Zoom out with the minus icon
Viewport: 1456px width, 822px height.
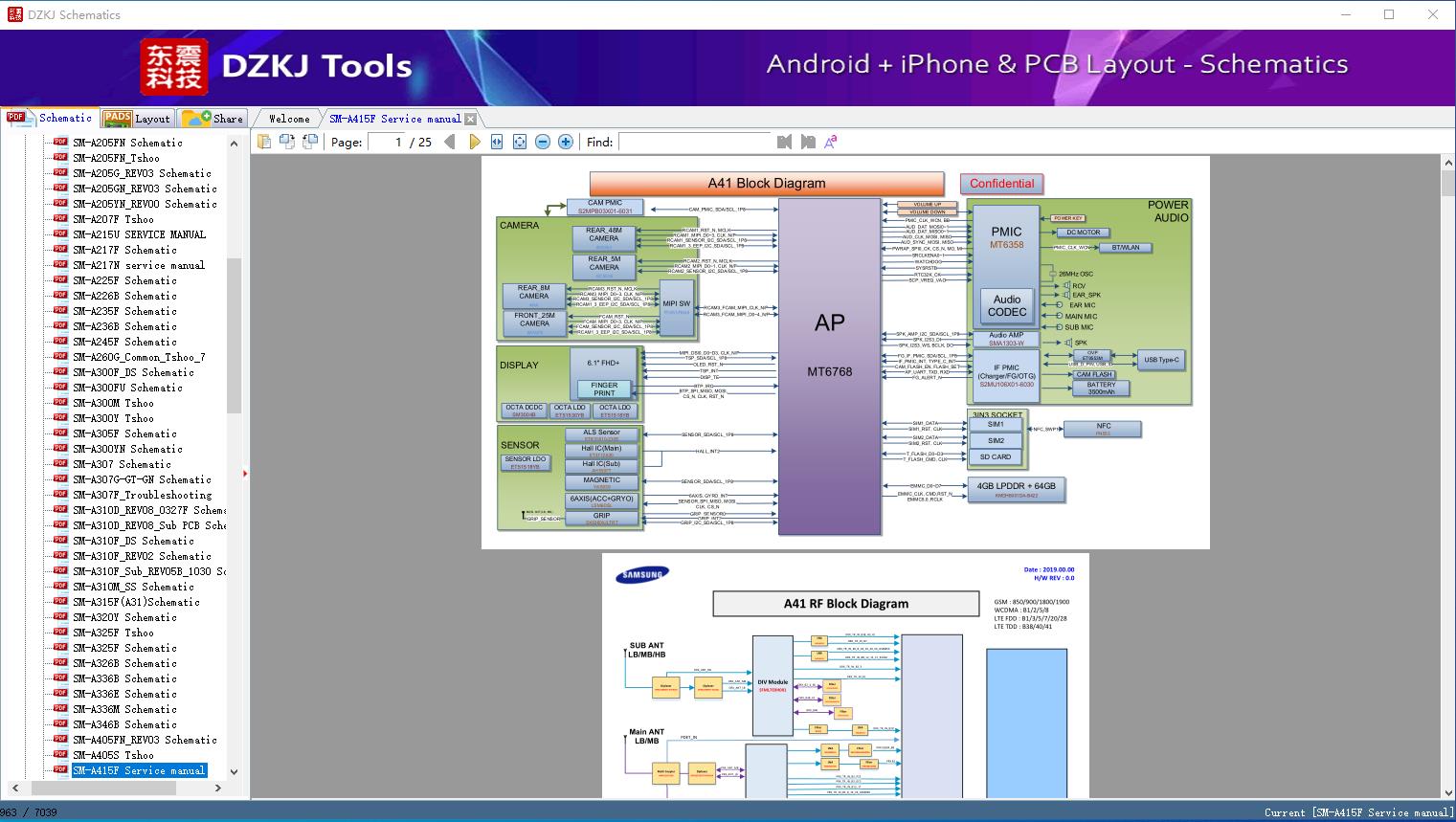pos(543,142)
